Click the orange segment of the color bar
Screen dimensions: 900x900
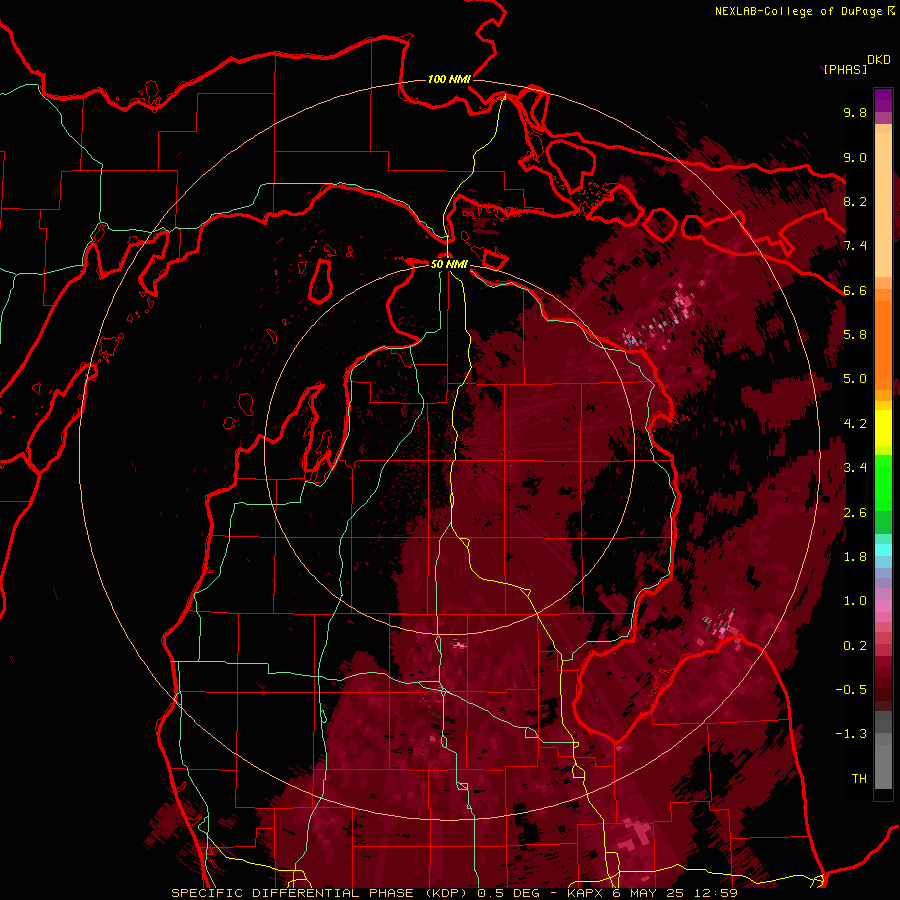click(x=883, y=344)
